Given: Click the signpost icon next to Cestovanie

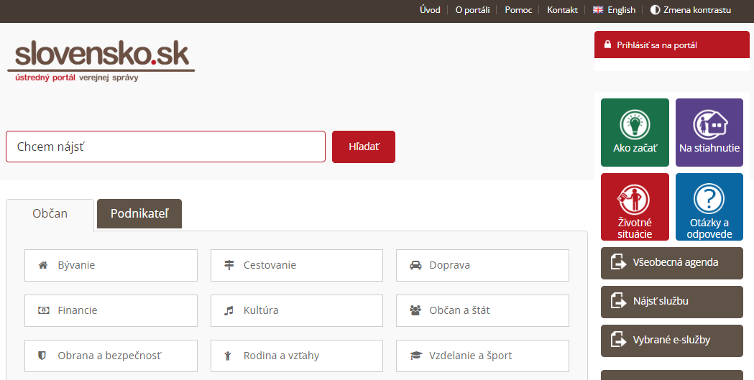Looking at the screenshot, I should pos(229,265).
